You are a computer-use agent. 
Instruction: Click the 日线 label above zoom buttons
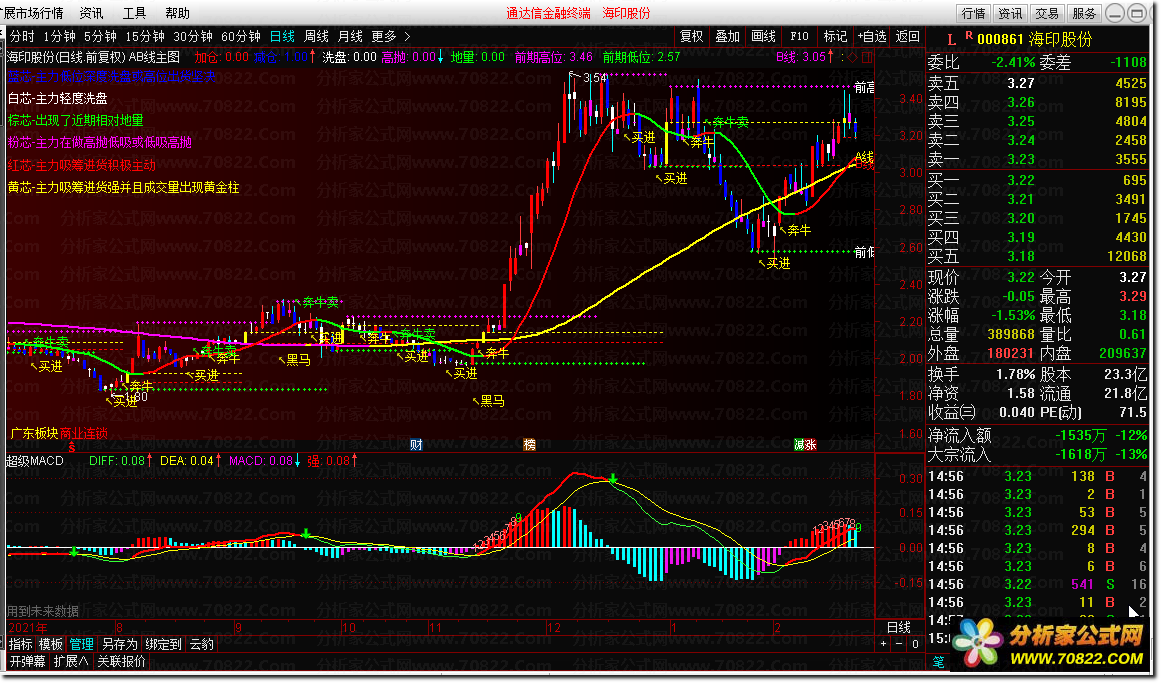(899, 627)
